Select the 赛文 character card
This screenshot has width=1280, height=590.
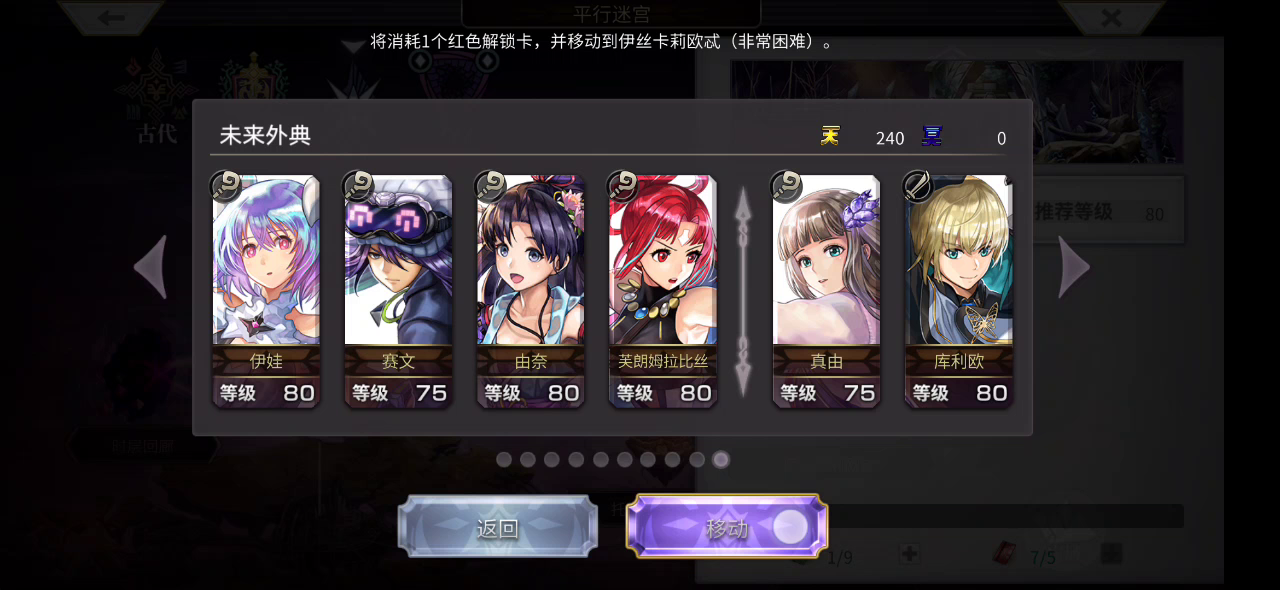tap(398, 291)
